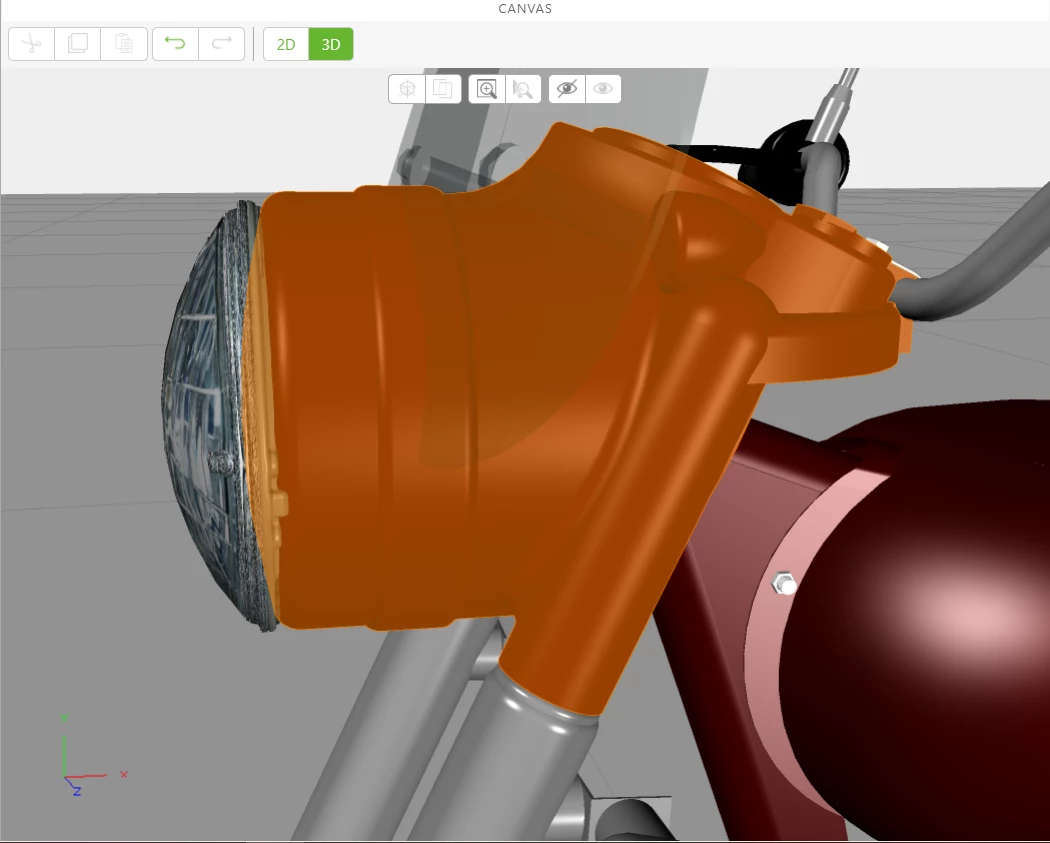
Task: Redo the last undone action
Action: (222, 44)
